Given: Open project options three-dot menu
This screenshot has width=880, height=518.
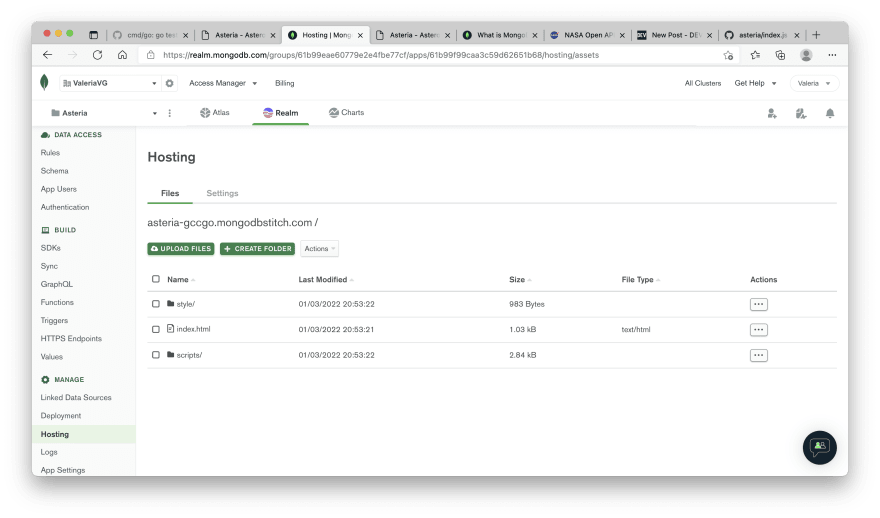Looking at the screenshot, I should coord(169,113).
